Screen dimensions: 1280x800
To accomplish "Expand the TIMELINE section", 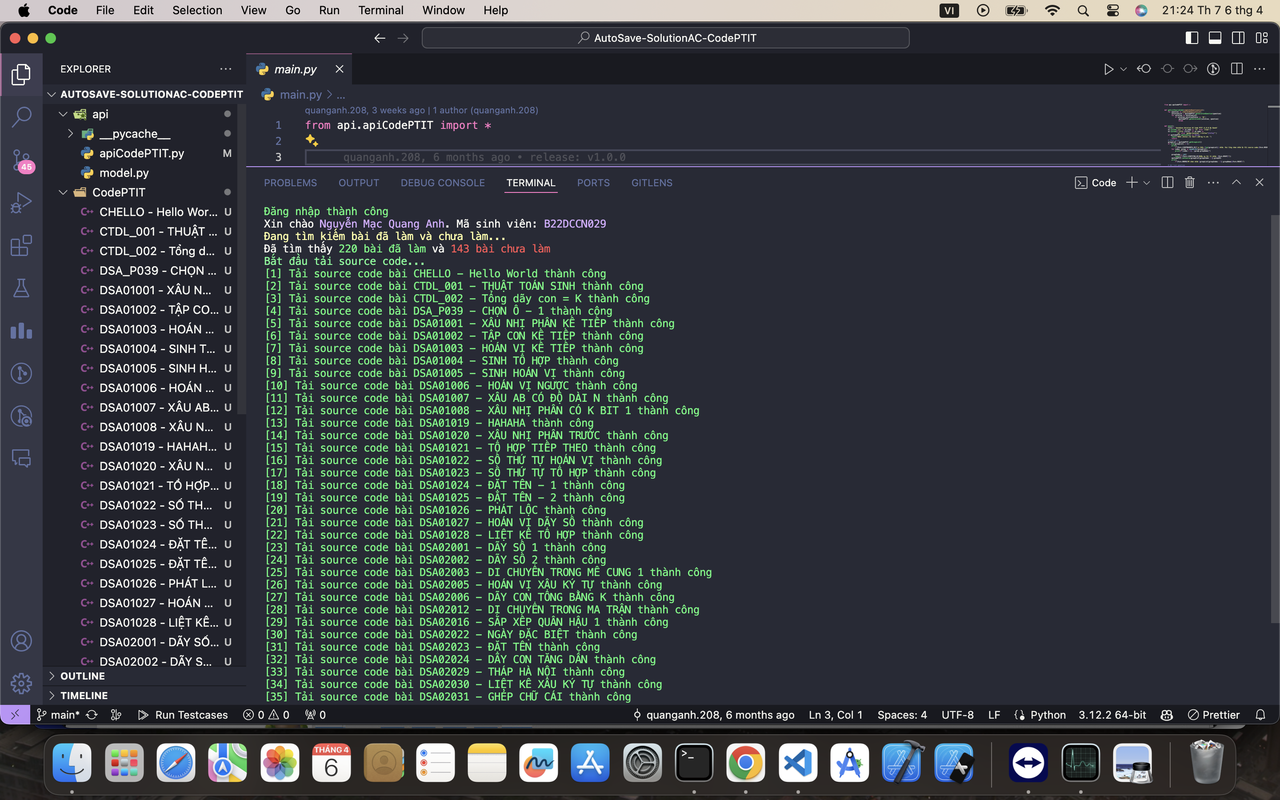I will [x=144, y=695].
